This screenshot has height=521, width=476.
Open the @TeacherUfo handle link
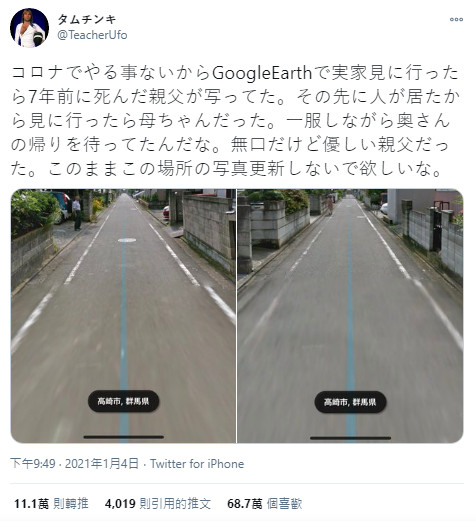coord(92,35)
